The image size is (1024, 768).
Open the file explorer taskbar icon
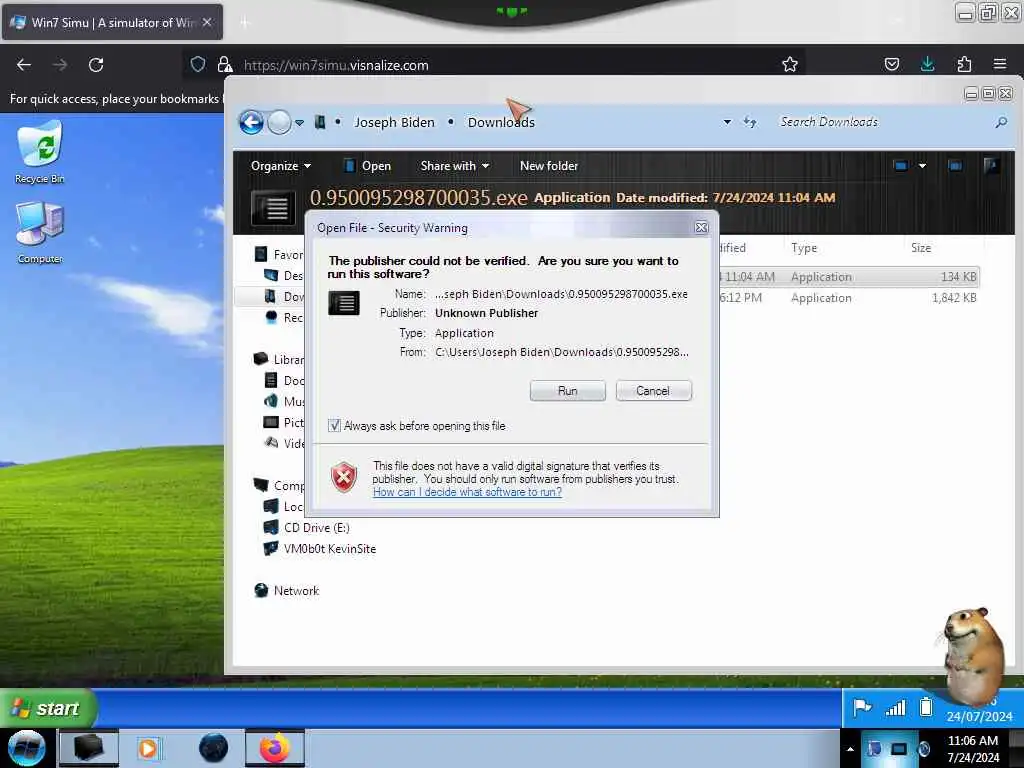pos(88,748)
